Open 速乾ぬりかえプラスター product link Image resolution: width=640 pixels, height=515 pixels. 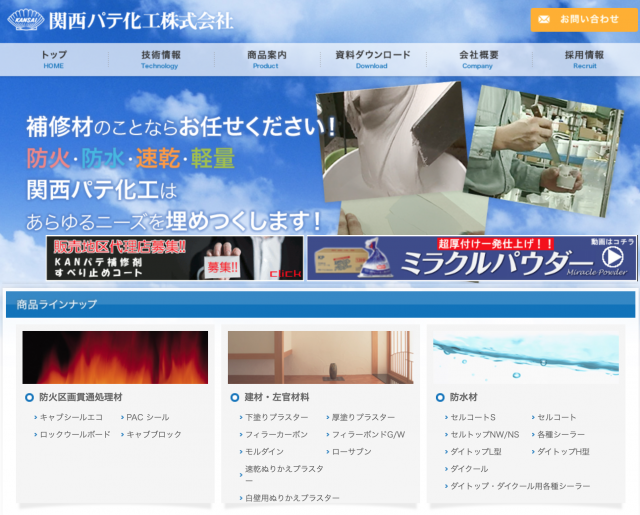pos(284,475)
